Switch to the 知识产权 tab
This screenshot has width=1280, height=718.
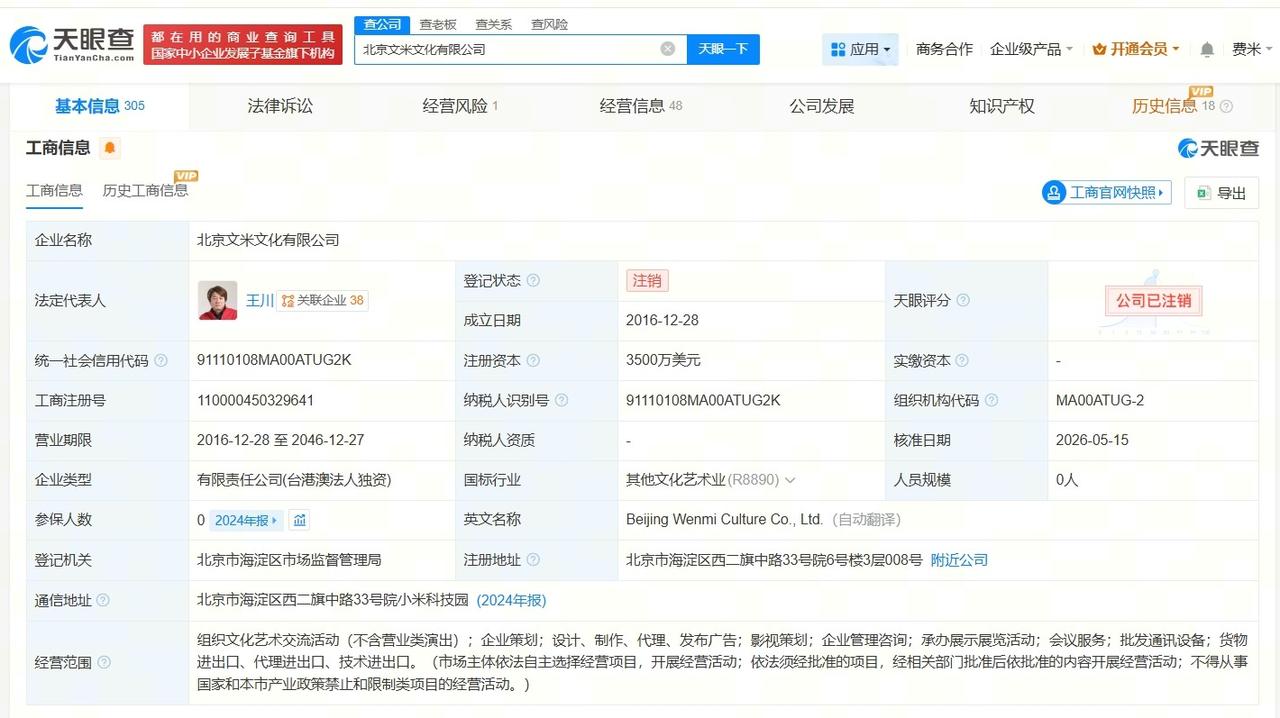1002,106
